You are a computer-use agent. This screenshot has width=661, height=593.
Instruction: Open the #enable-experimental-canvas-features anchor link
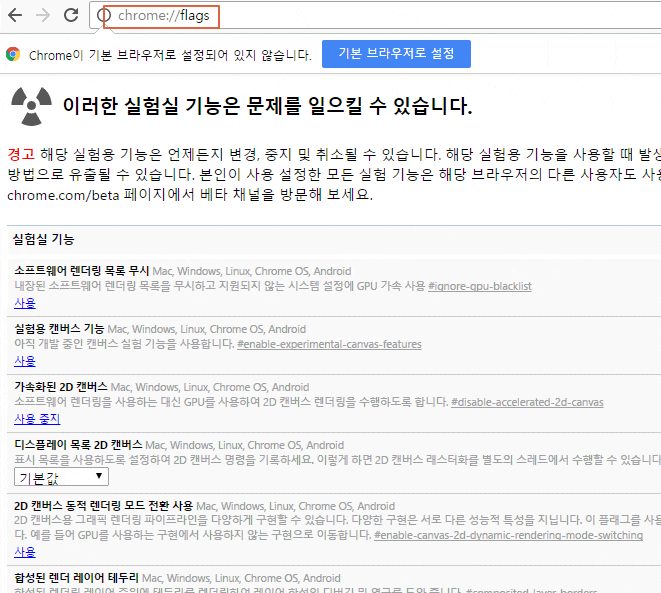329,344
